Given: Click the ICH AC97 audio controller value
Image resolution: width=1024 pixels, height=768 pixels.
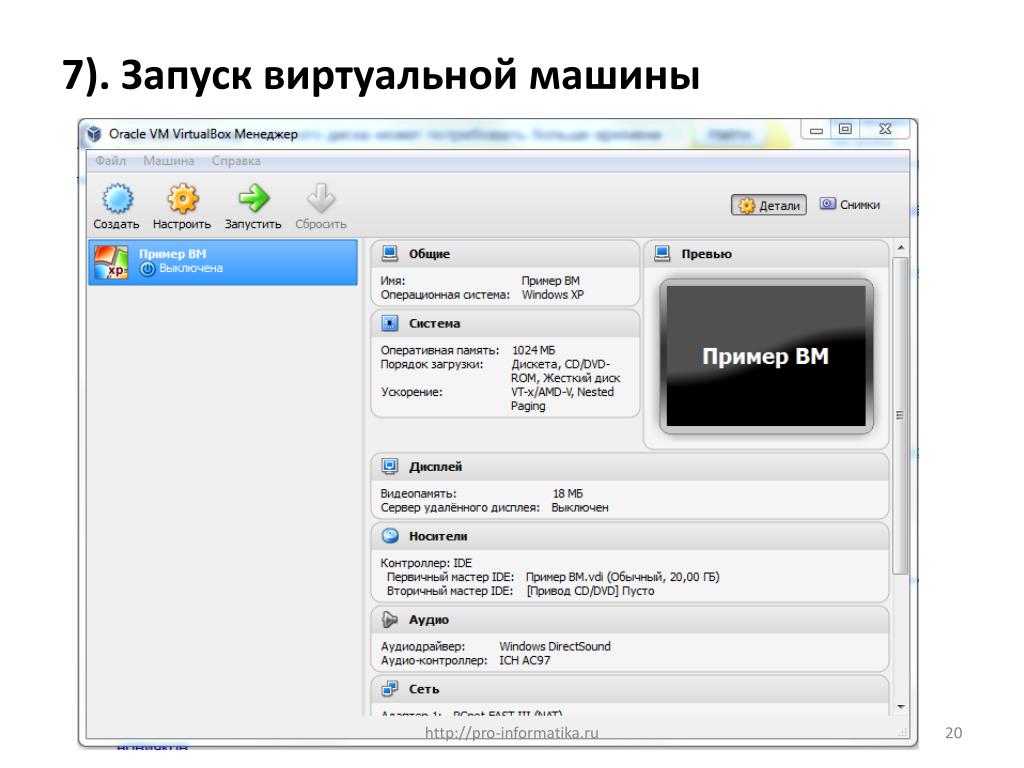Looking at the screenshot, I should click(524, 660).
